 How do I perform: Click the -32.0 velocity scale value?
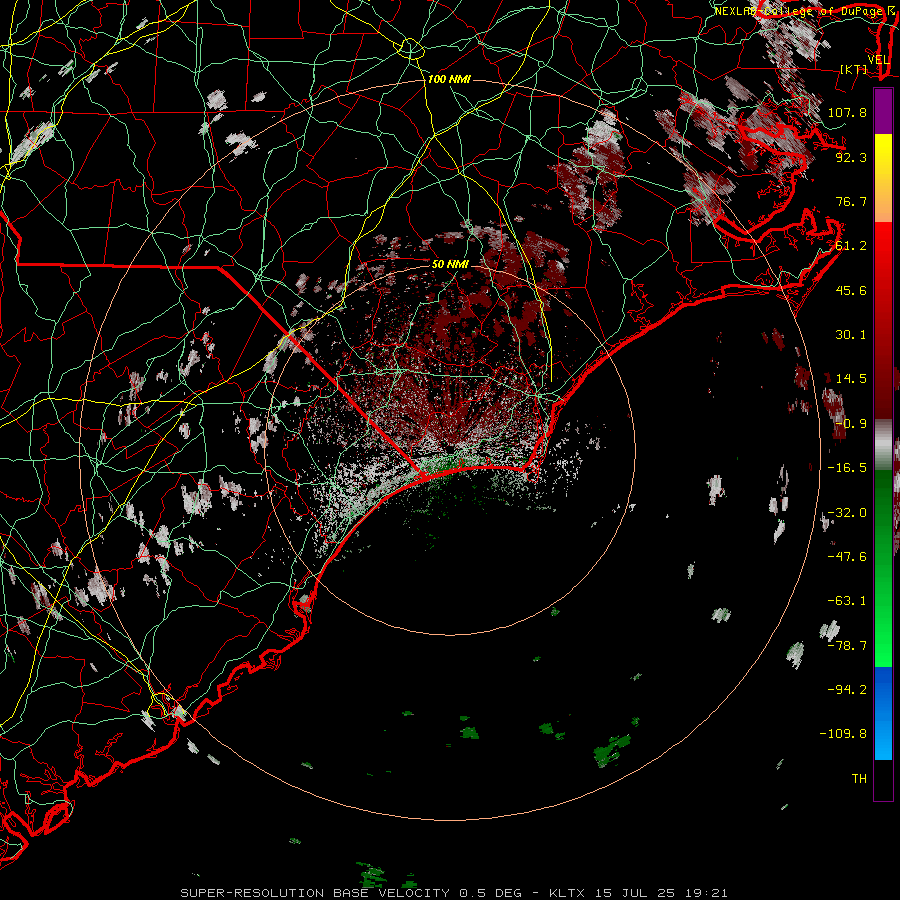847,513
